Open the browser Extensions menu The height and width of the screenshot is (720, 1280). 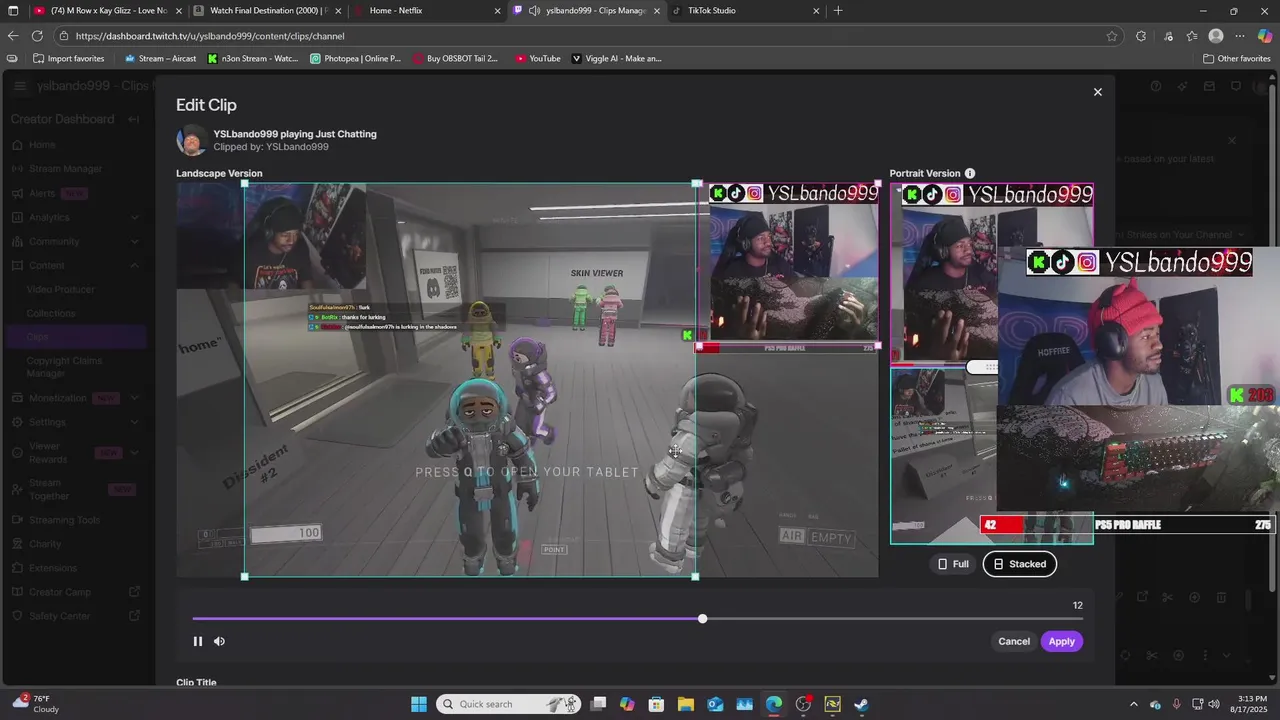tap(1141, 36)
